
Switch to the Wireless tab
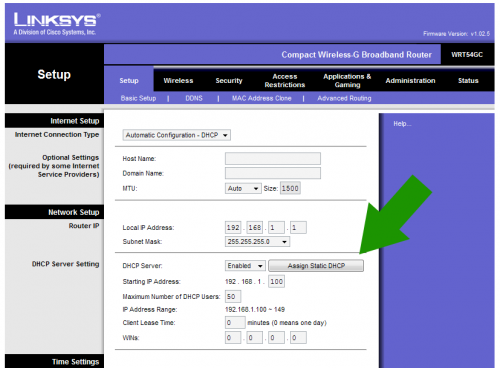pos(178,81)
